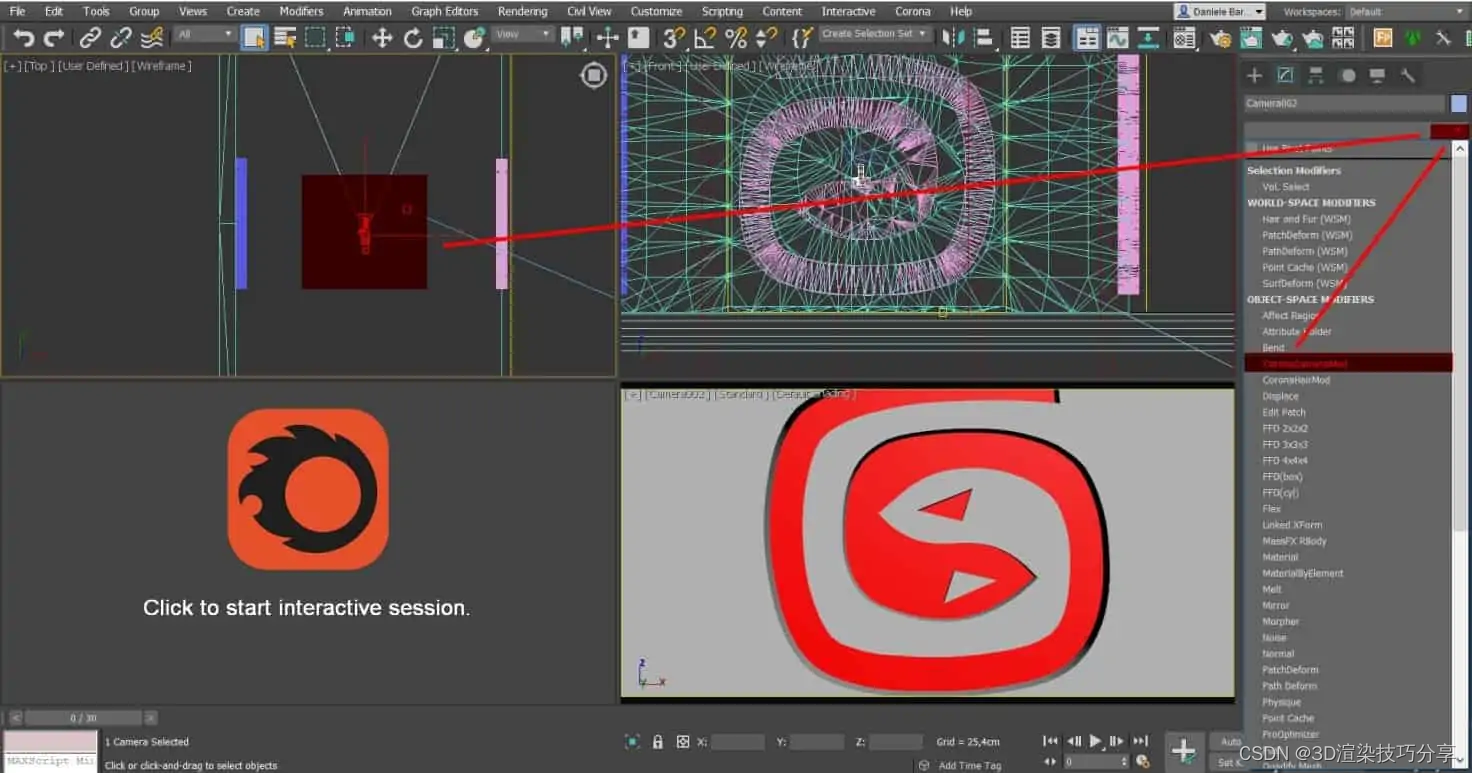Choose FFD 4x4x4 from modifier list
This screenshot has width=1472, height=773.
point(1285,461)
